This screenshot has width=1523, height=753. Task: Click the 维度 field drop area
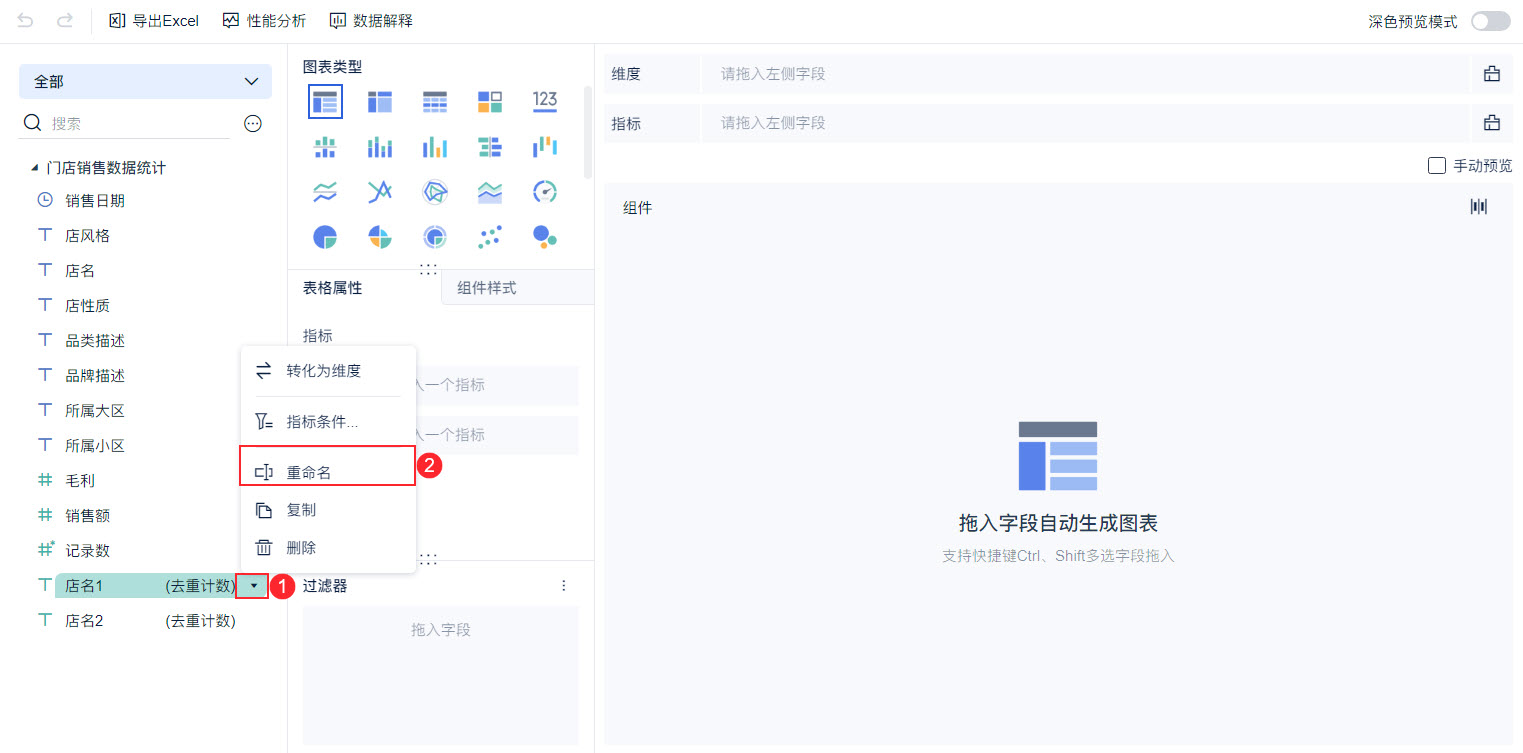(x=1085, y=74)
